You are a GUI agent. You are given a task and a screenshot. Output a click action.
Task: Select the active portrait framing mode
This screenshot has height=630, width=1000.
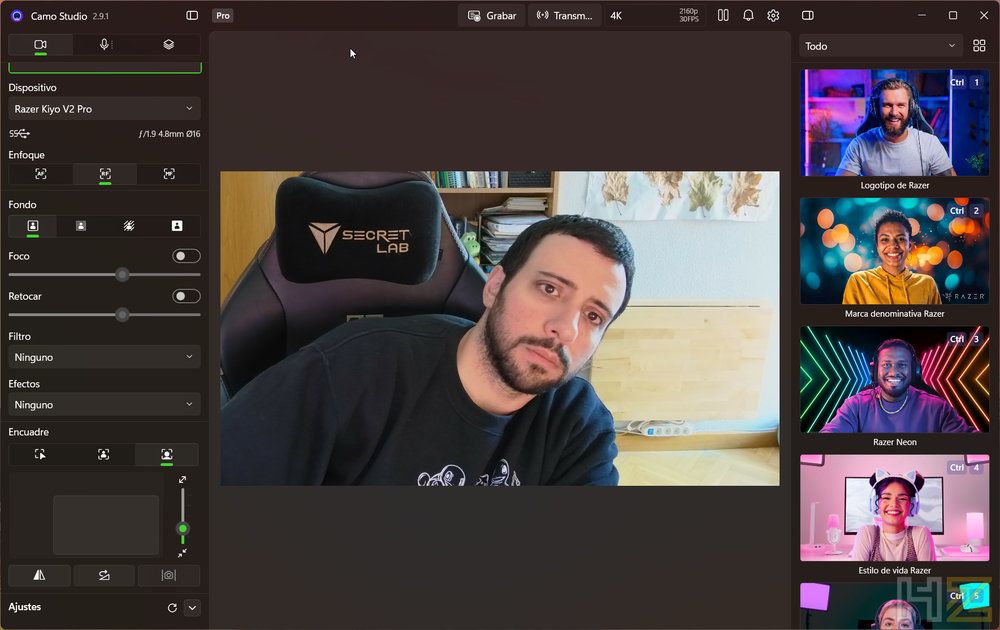click(166, 454)
